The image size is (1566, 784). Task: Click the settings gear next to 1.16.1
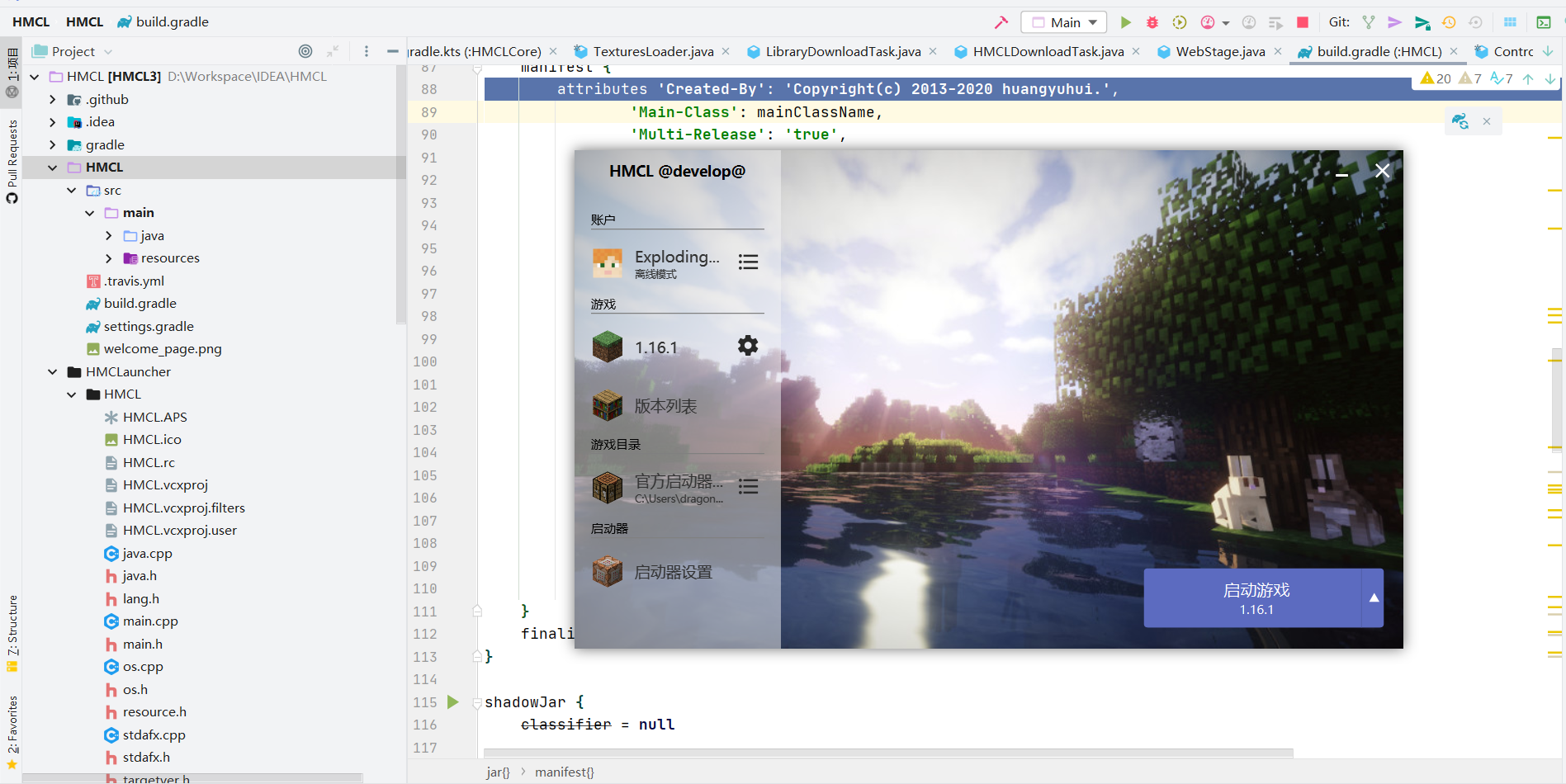pos(747,346)
